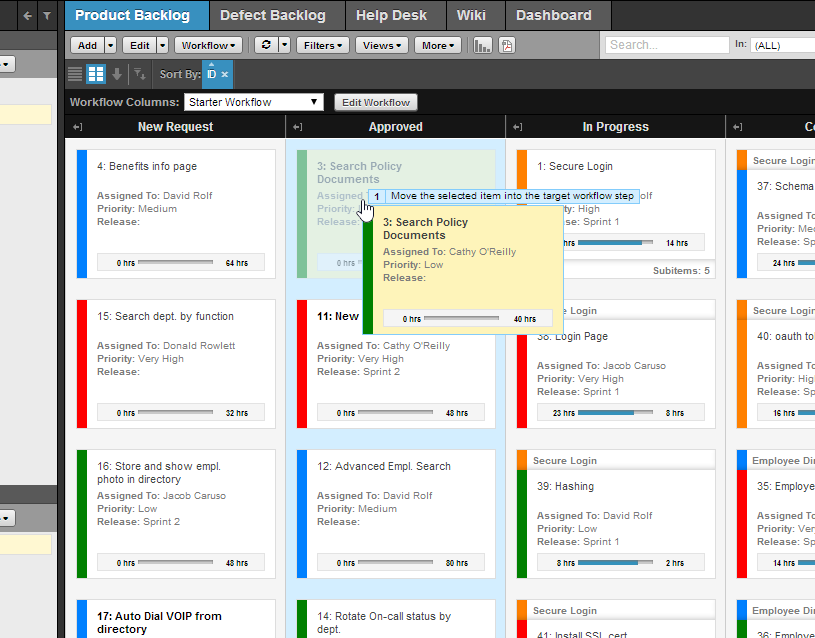Go to the Dashboard tab
Image resolution: width=815 pixels, height=638 pixels.
pyautogui.click(x=558, y=15)
